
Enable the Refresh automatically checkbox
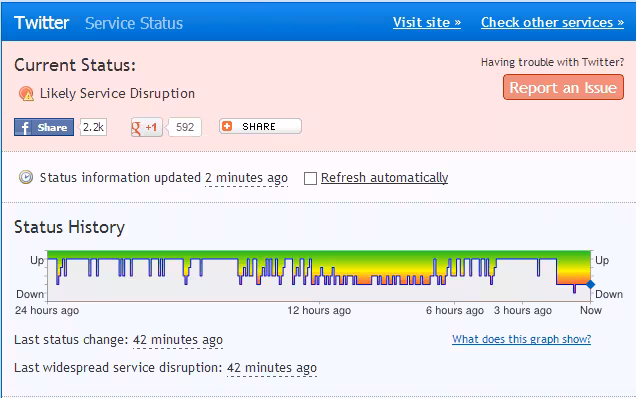[310, 178]
